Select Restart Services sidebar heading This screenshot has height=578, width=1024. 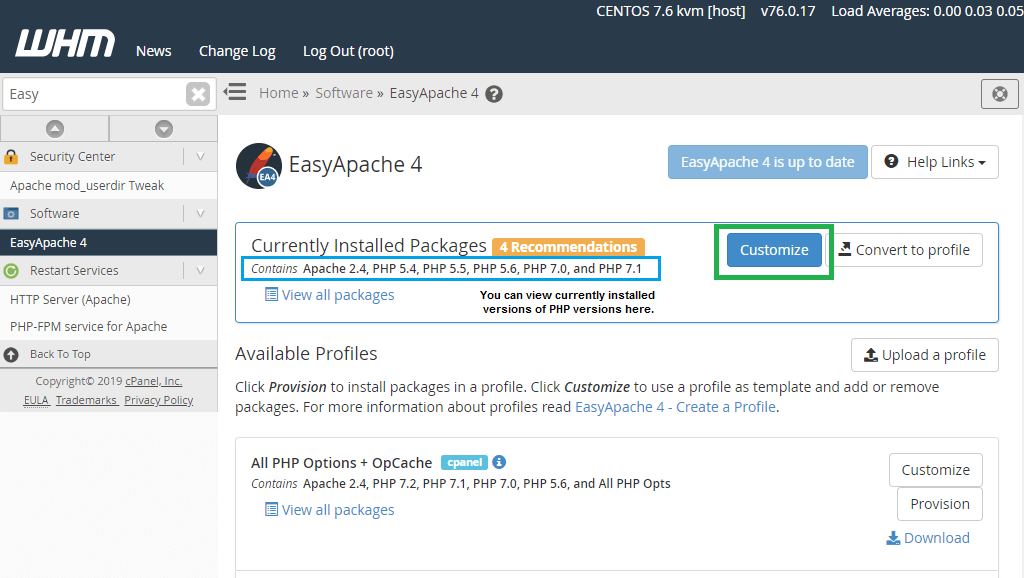tap(74, 270)
